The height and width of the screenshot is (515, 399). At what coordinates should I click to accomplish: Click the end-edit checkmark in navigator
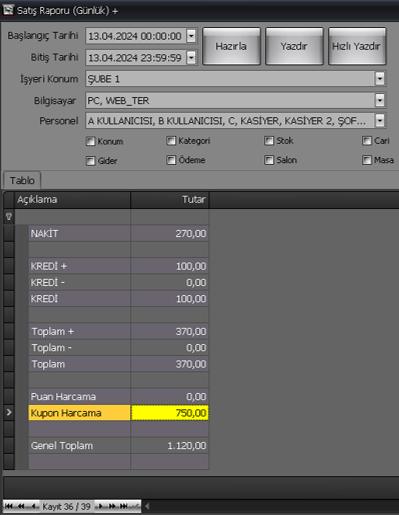click(135, 506)
